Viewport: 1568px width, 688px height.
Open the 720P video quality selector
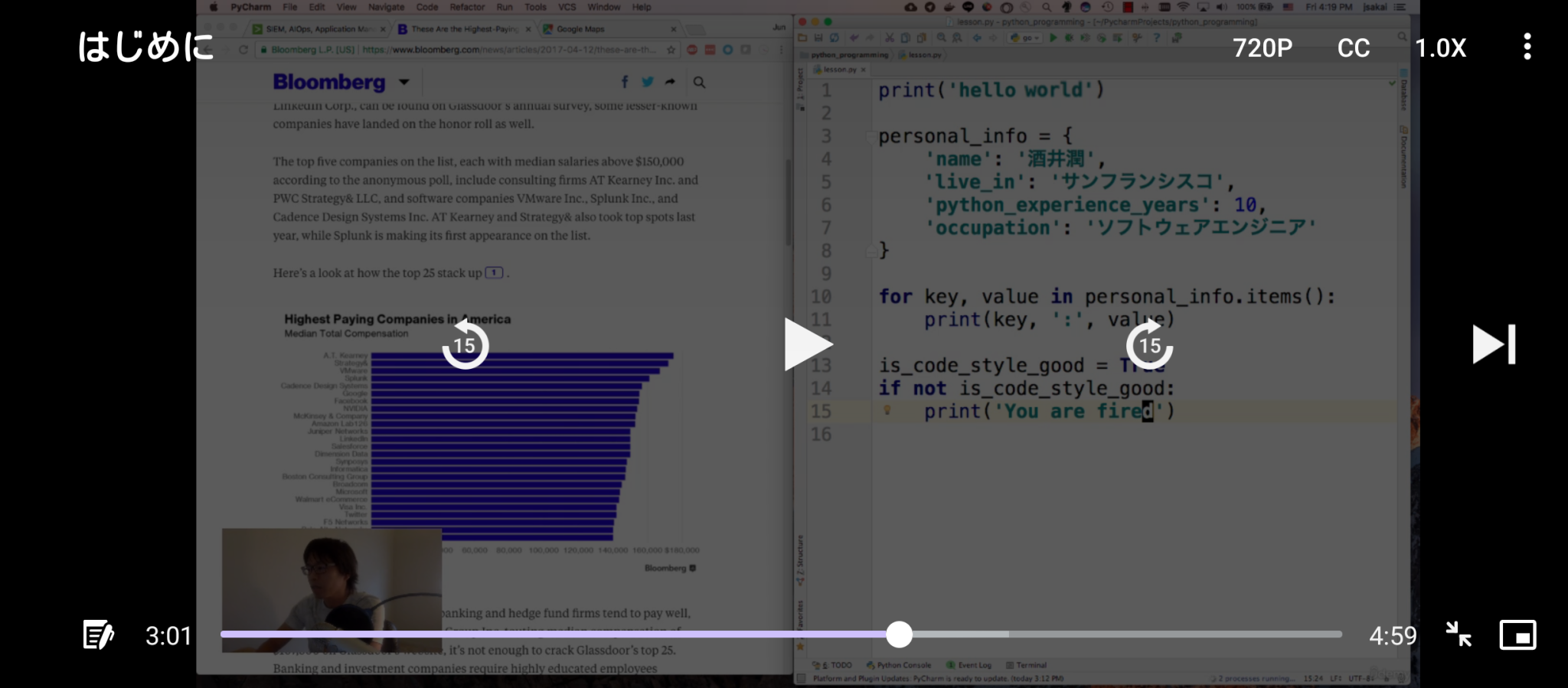[1263, 48]
